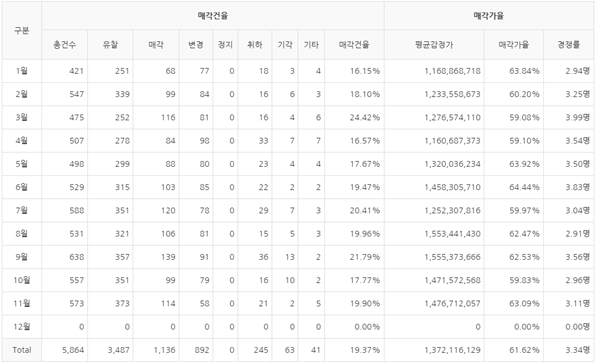Click the value 547 in 2월 row
The image size is (596, 363).
[76, 94]
